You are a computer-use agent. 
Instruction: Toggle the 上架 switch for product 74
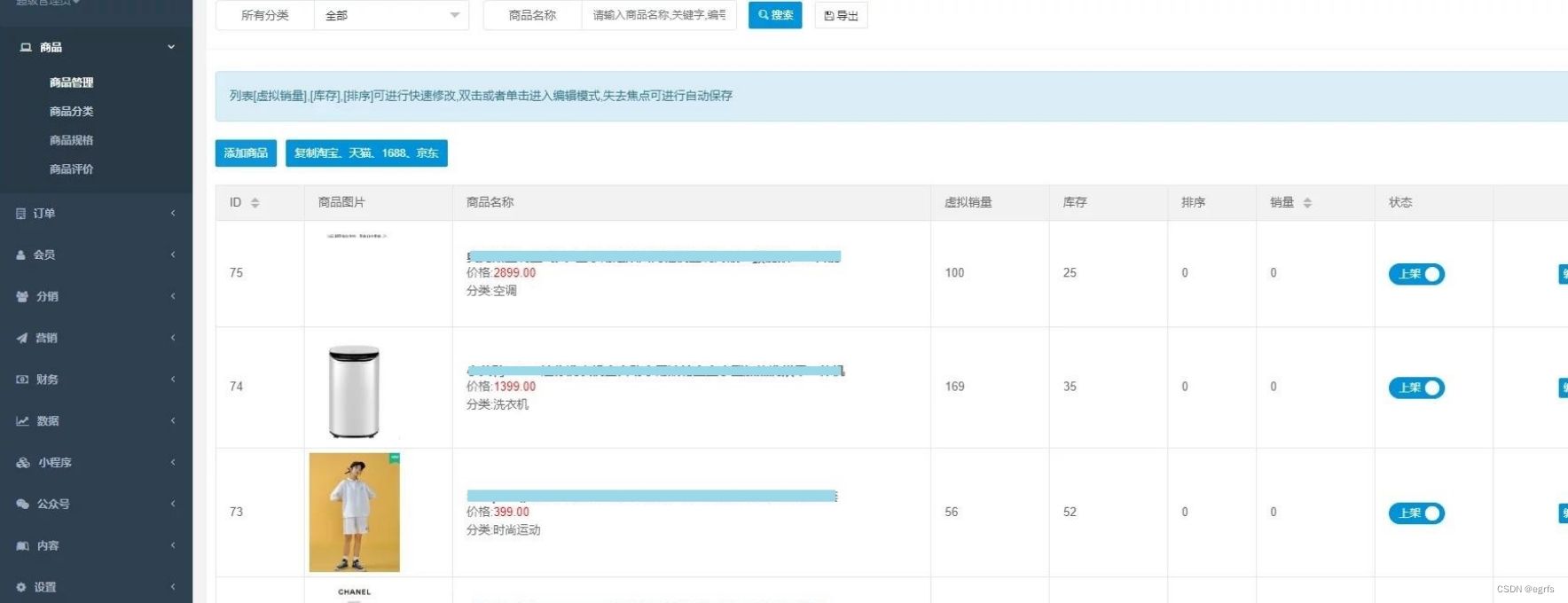(x=1416, y=388)
